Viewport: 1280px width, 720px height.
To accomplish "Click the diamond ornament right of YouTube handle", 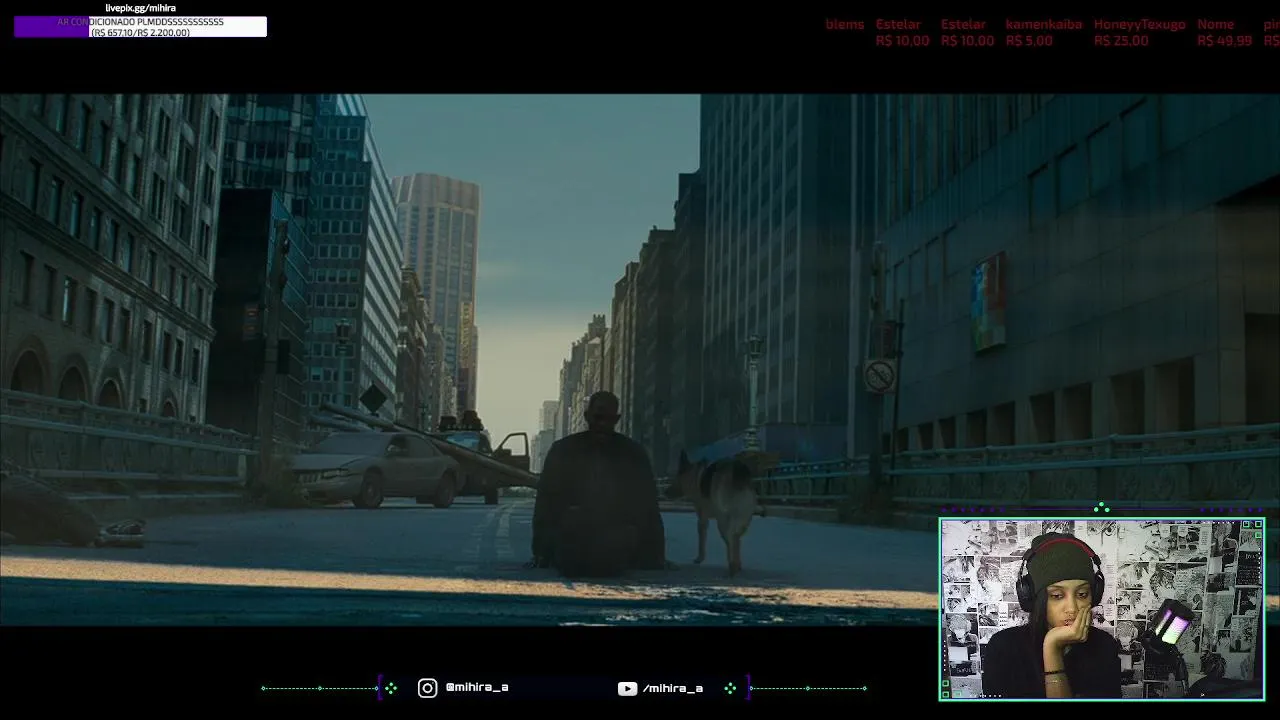I will tap(730, 688).
